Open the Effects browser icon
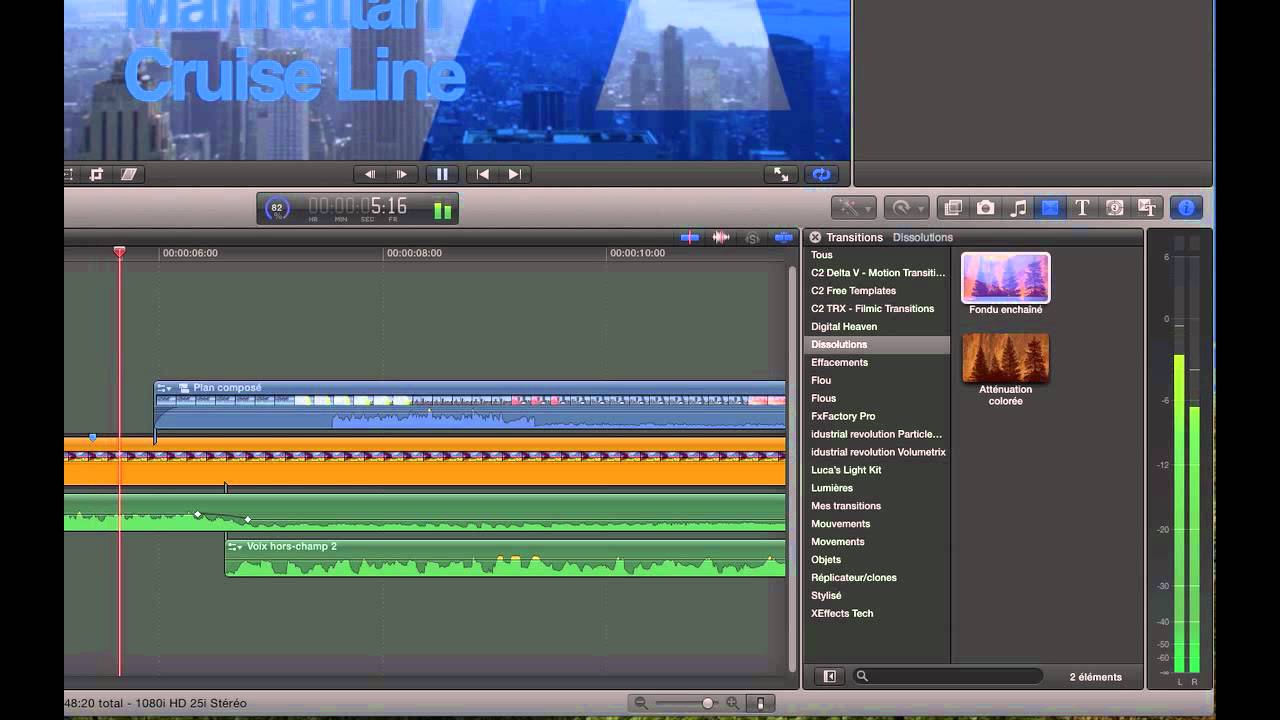Image resolution: width=1280 pixels, height=720 pixels. click(x=953, y=208)
